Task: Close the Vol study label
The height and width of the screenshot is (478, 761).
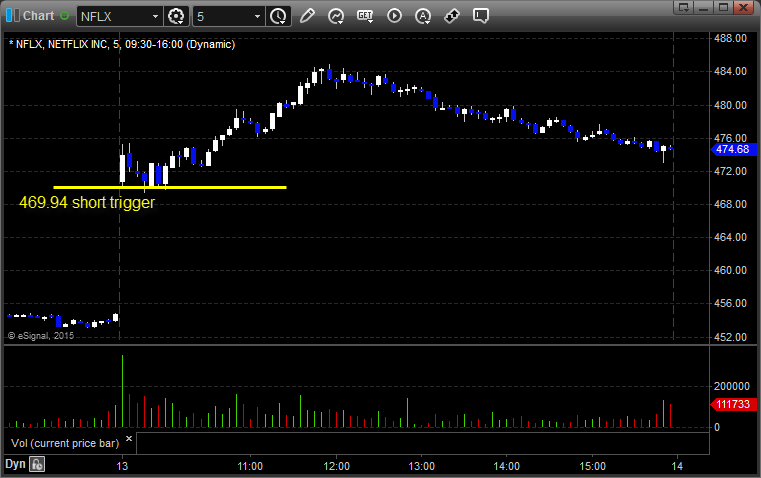Action: point(129,439)
